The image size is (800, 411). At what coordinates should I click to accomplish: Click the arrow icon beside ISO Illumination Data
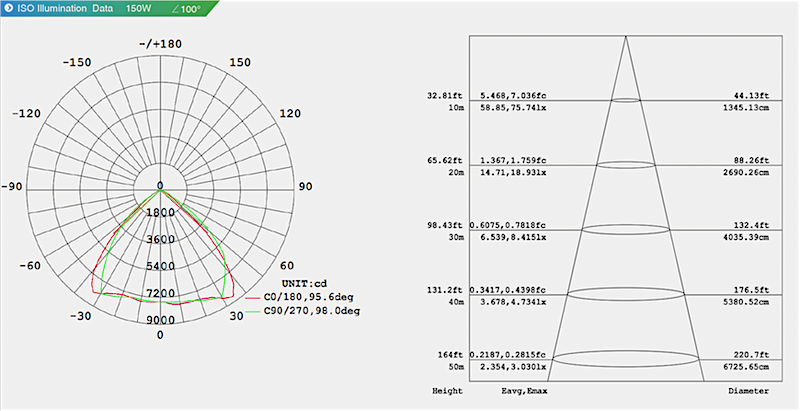point(9,8)
